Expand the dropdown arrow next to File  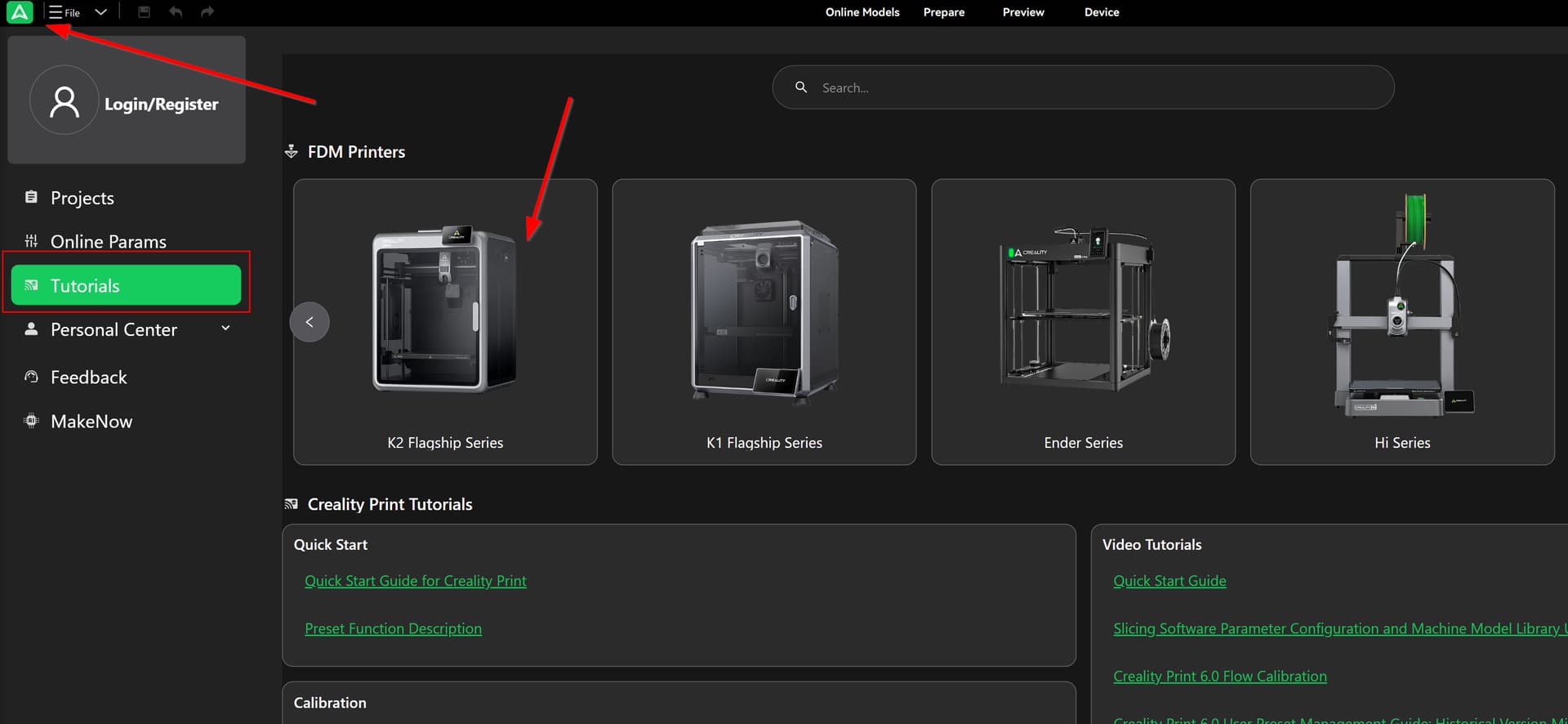tap(100, 12)
